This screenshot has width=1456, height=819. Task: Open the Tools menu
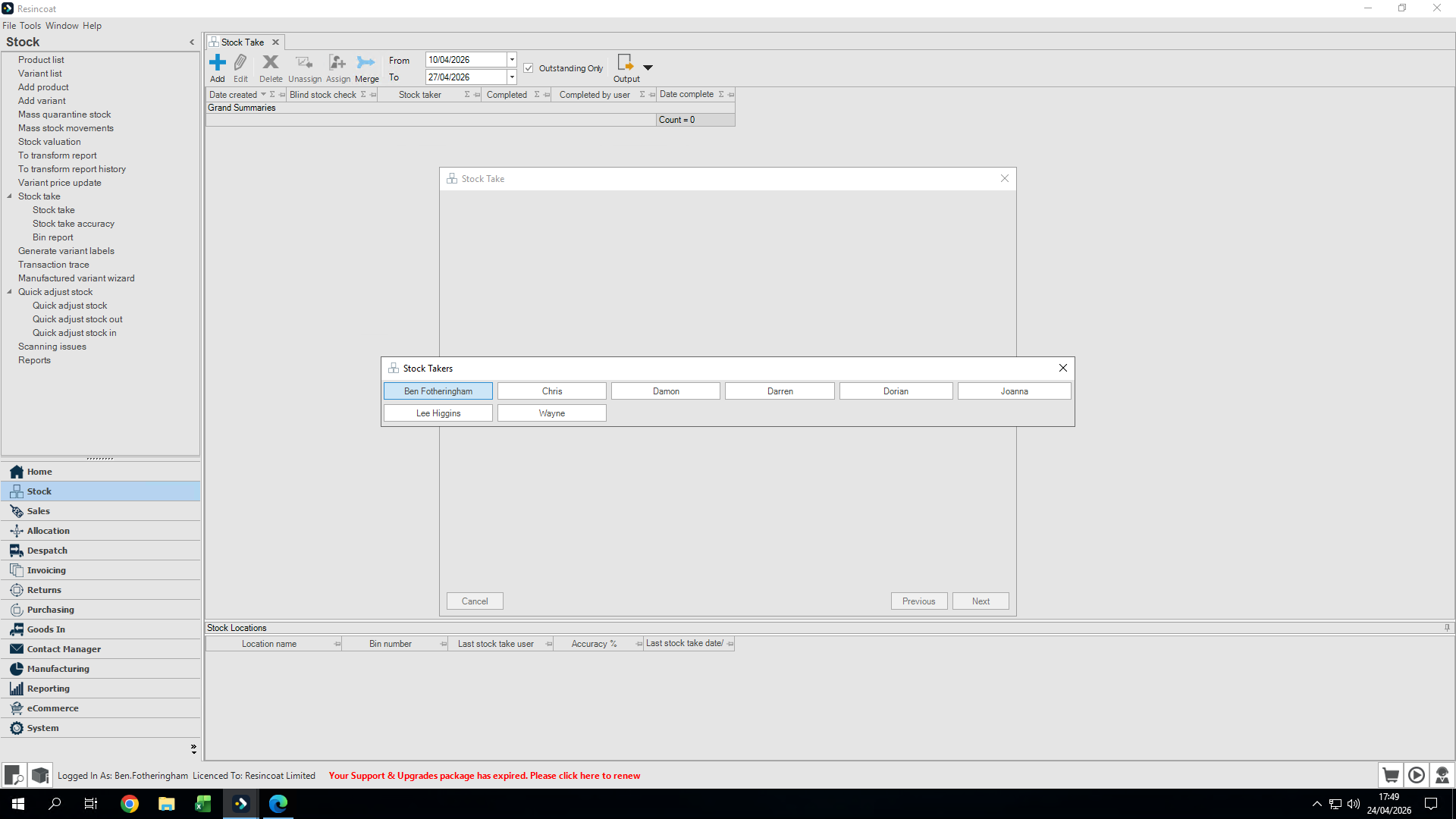coord(30,26)
